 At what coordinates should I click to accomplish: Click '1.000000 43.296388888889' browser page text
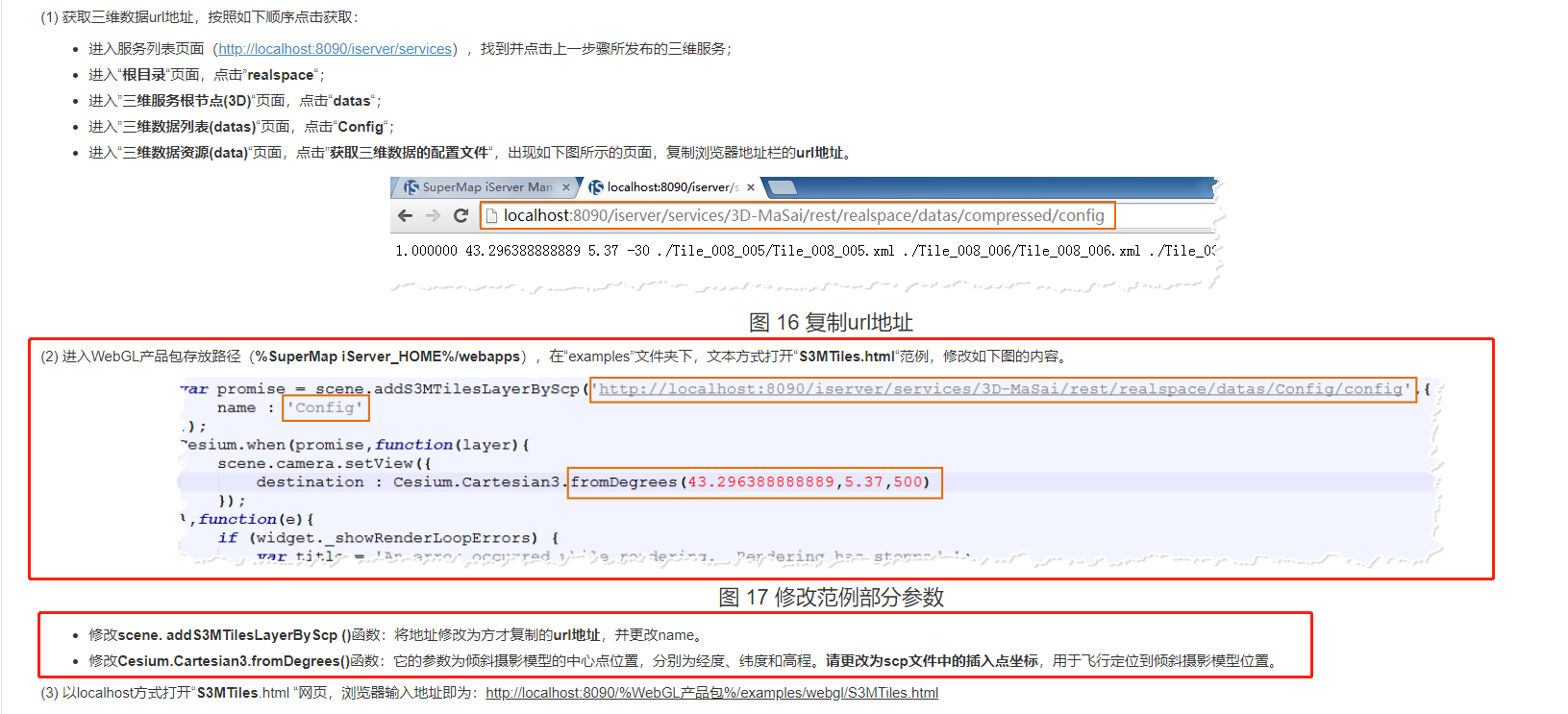(x=488, y=251)
